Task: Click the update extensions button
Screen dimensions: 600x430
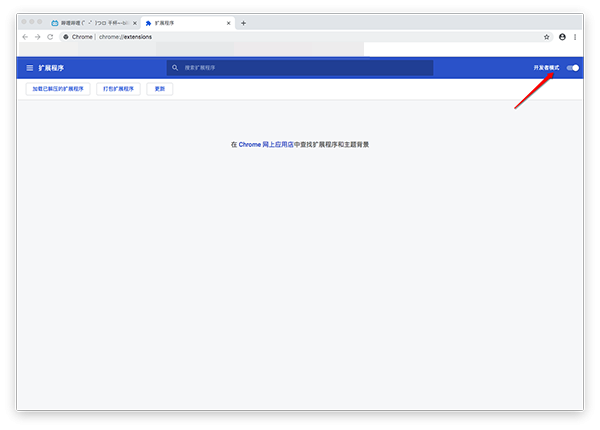Action: click(x=160, y=89)
